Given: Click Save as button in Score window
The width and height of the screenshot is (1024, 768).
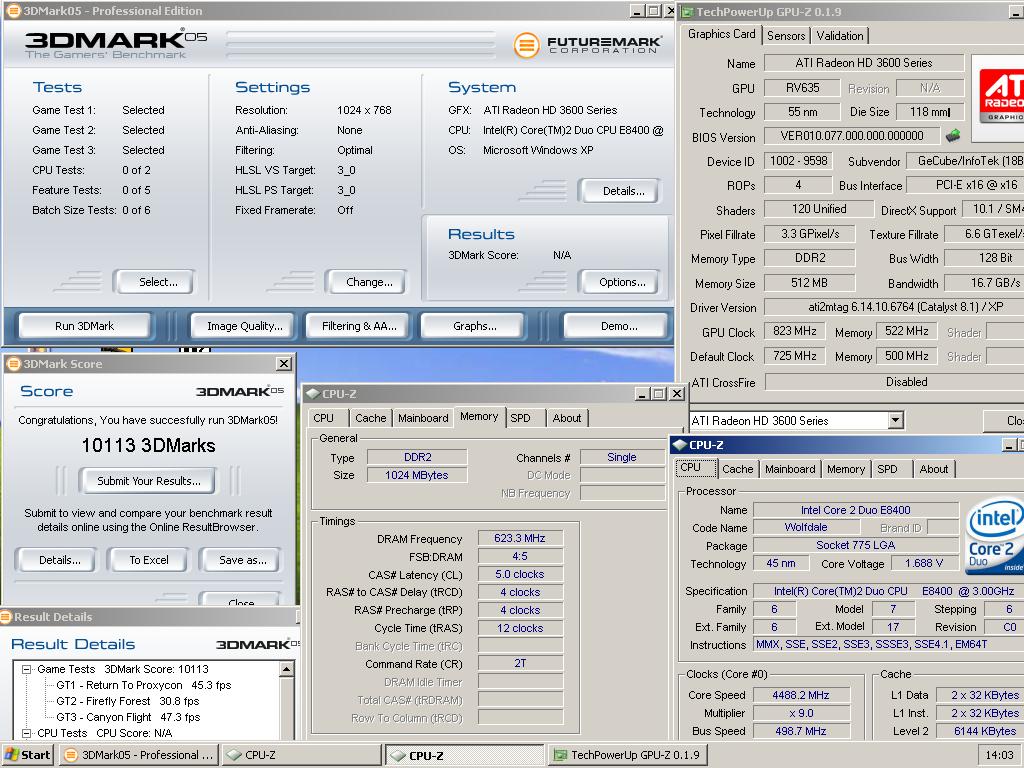Looking at the screenshot, I should (242, 560).
